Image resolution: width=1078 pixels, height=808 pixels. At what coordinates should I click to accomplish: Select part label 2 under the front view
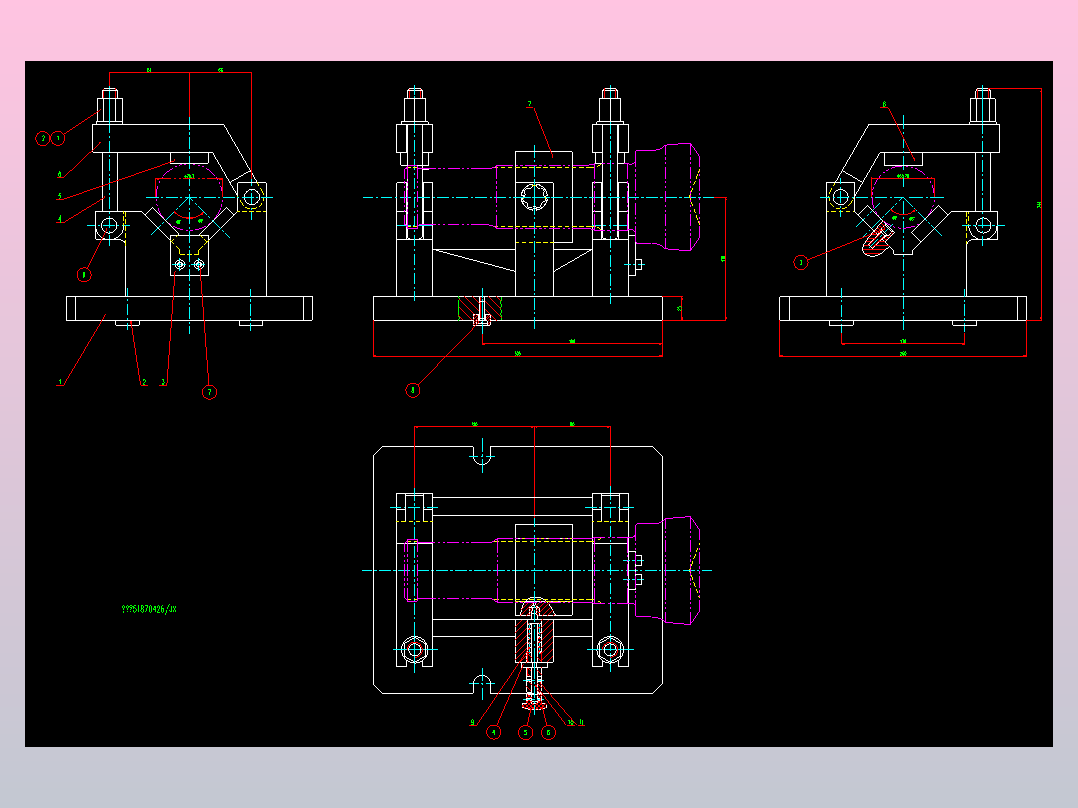coord(144,382)
